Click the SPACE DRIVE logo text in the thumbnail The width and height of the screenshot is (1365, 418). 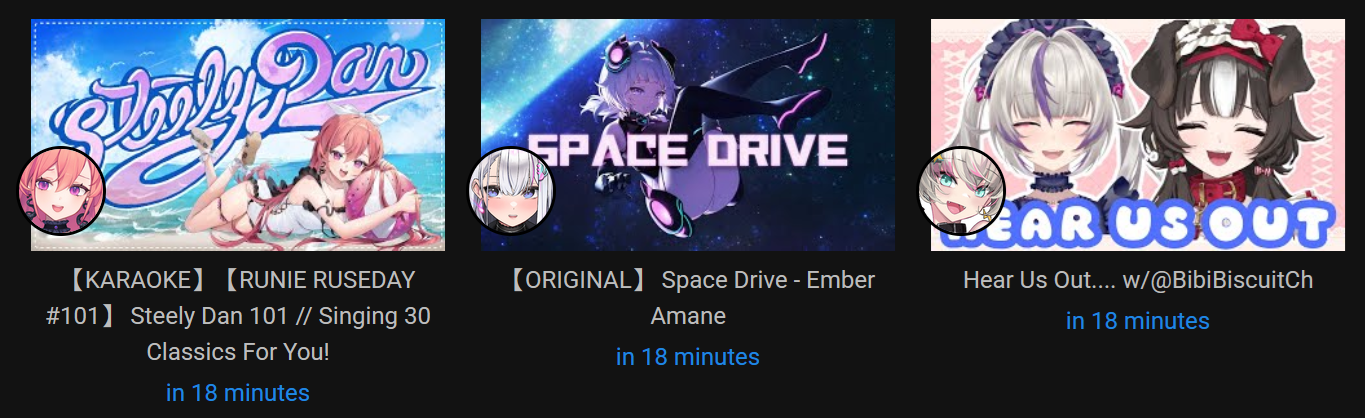[x=688, y=150]
